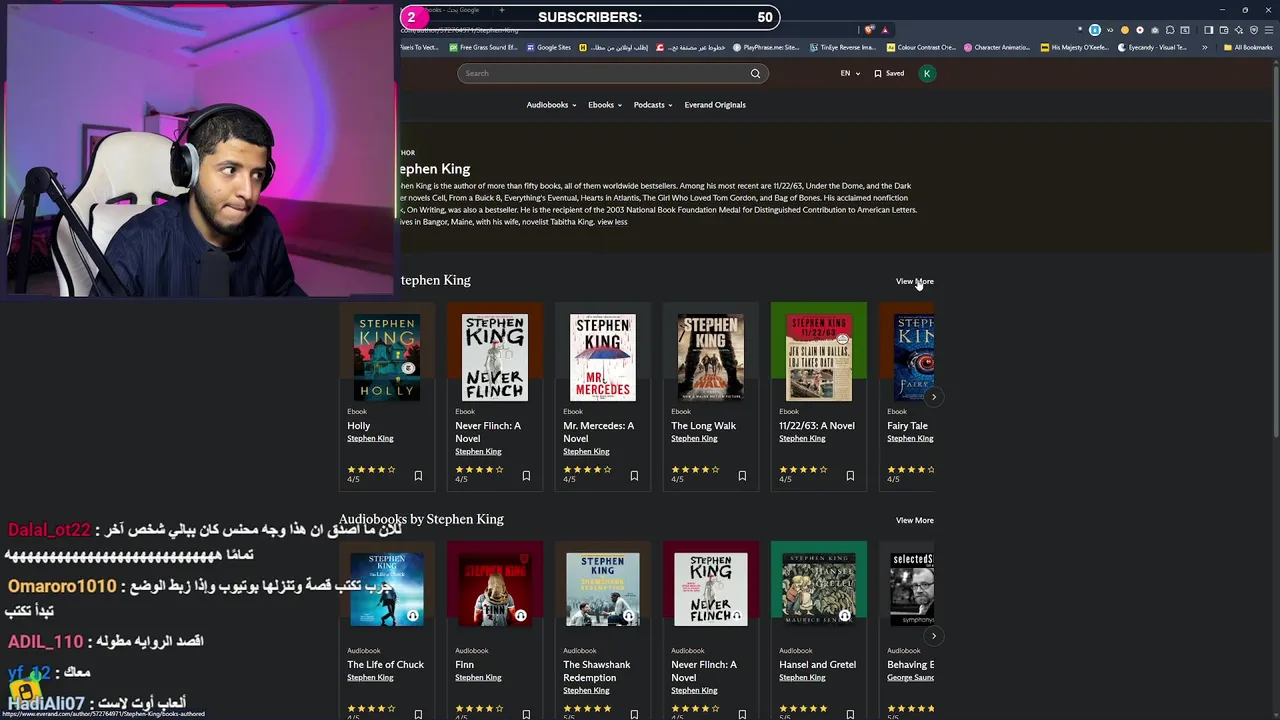Open The Life of Chuck title link
Screen dimensions: 1280x720
click(385, 665)
